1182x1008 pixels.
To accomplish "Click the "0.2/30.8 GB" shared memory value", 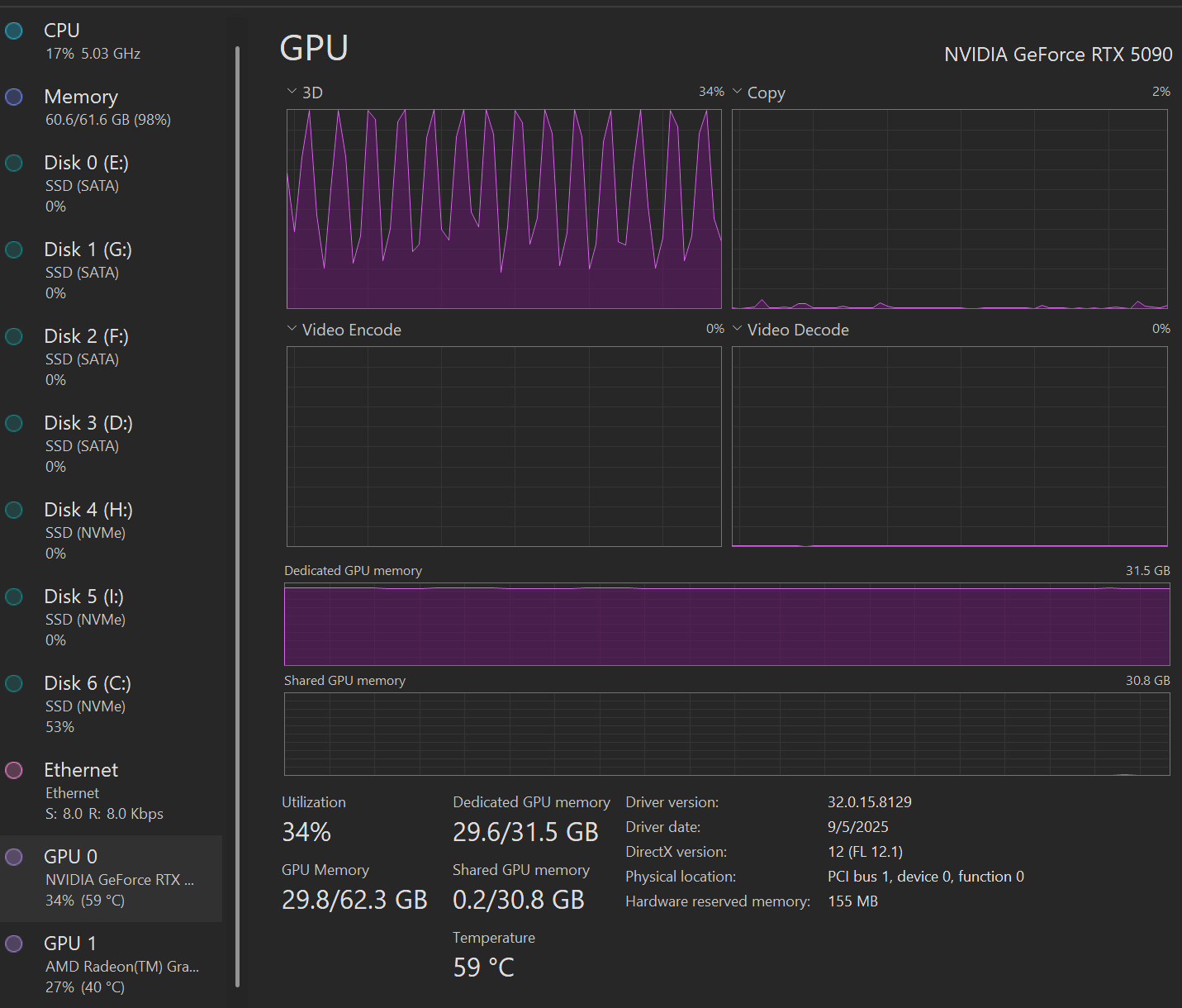I will 519,900.
